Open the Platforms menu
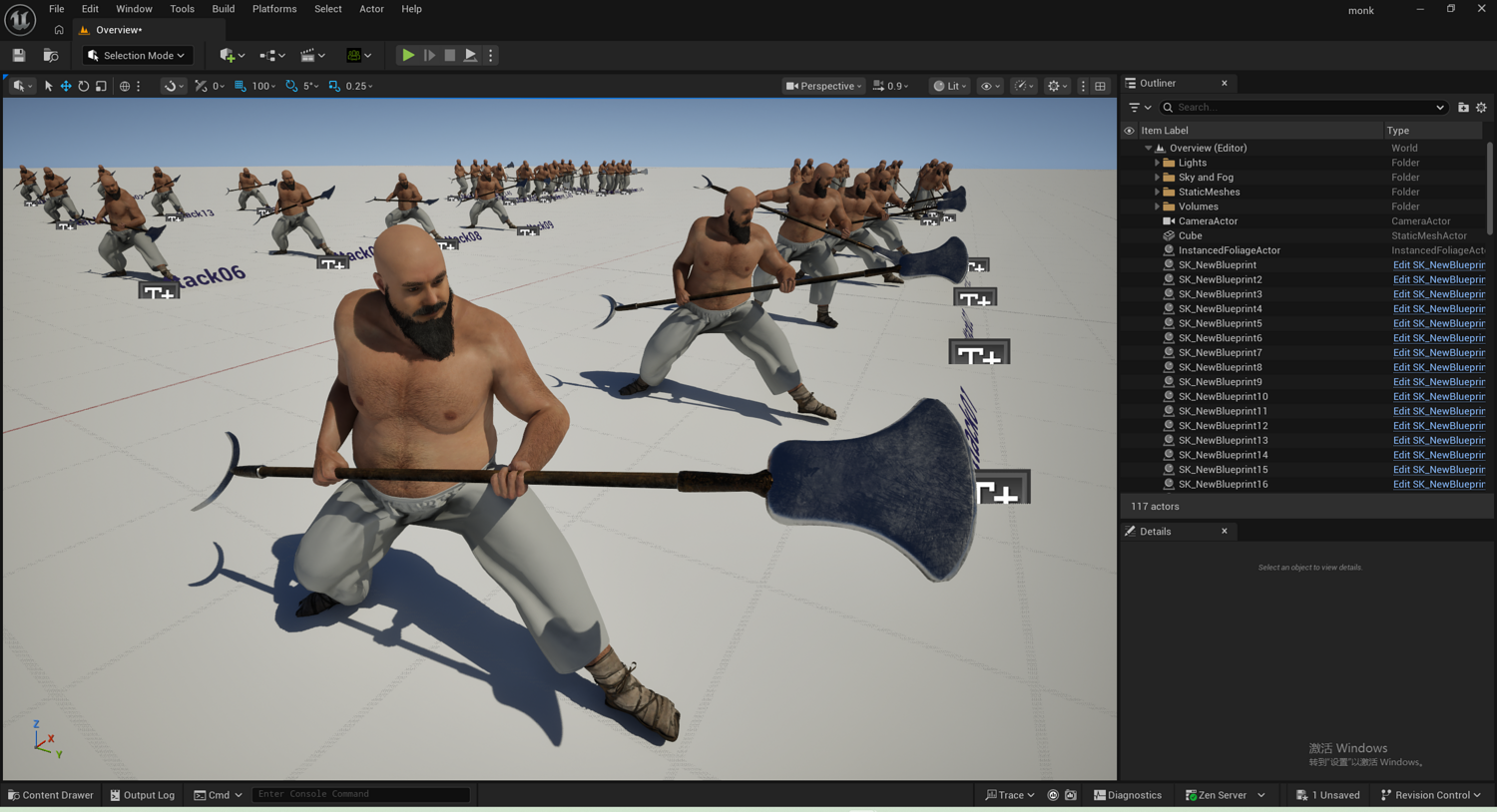The width and height of the screenshot is (1497, 812). click(274, 9)
